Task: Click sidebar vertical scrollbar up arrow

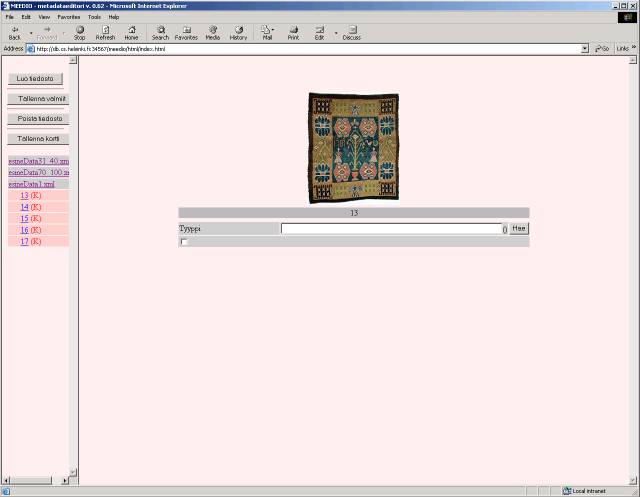Action: (x=73, y=60)
